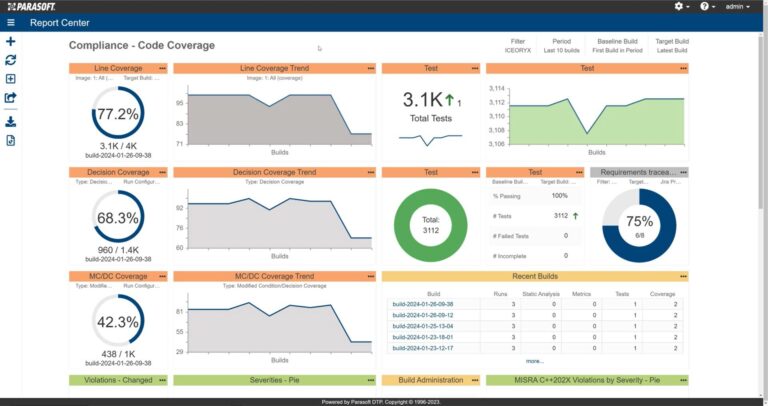
Task: Click the Add Dashboard boxed-plus icon
Action: (x=10, y=79)
